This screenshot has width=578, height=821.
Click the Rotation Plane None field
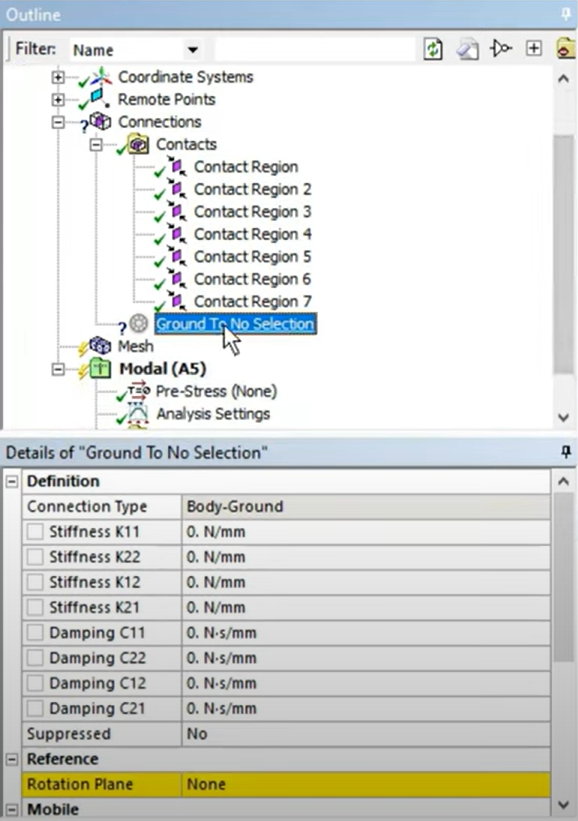(366, 784)
